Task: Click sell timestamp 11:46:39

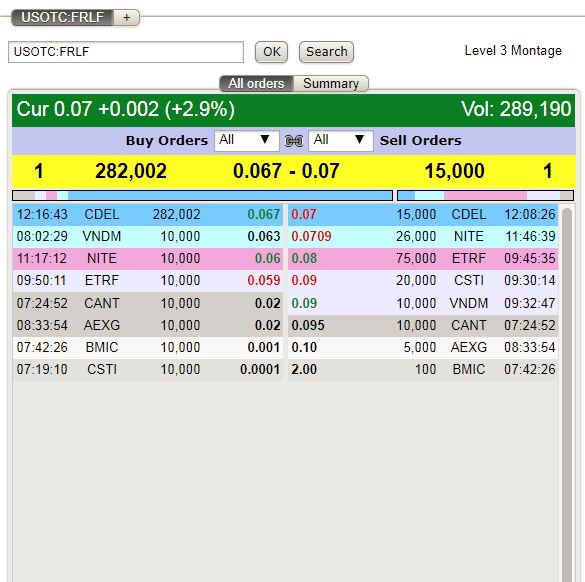Action: click(530, 237)
